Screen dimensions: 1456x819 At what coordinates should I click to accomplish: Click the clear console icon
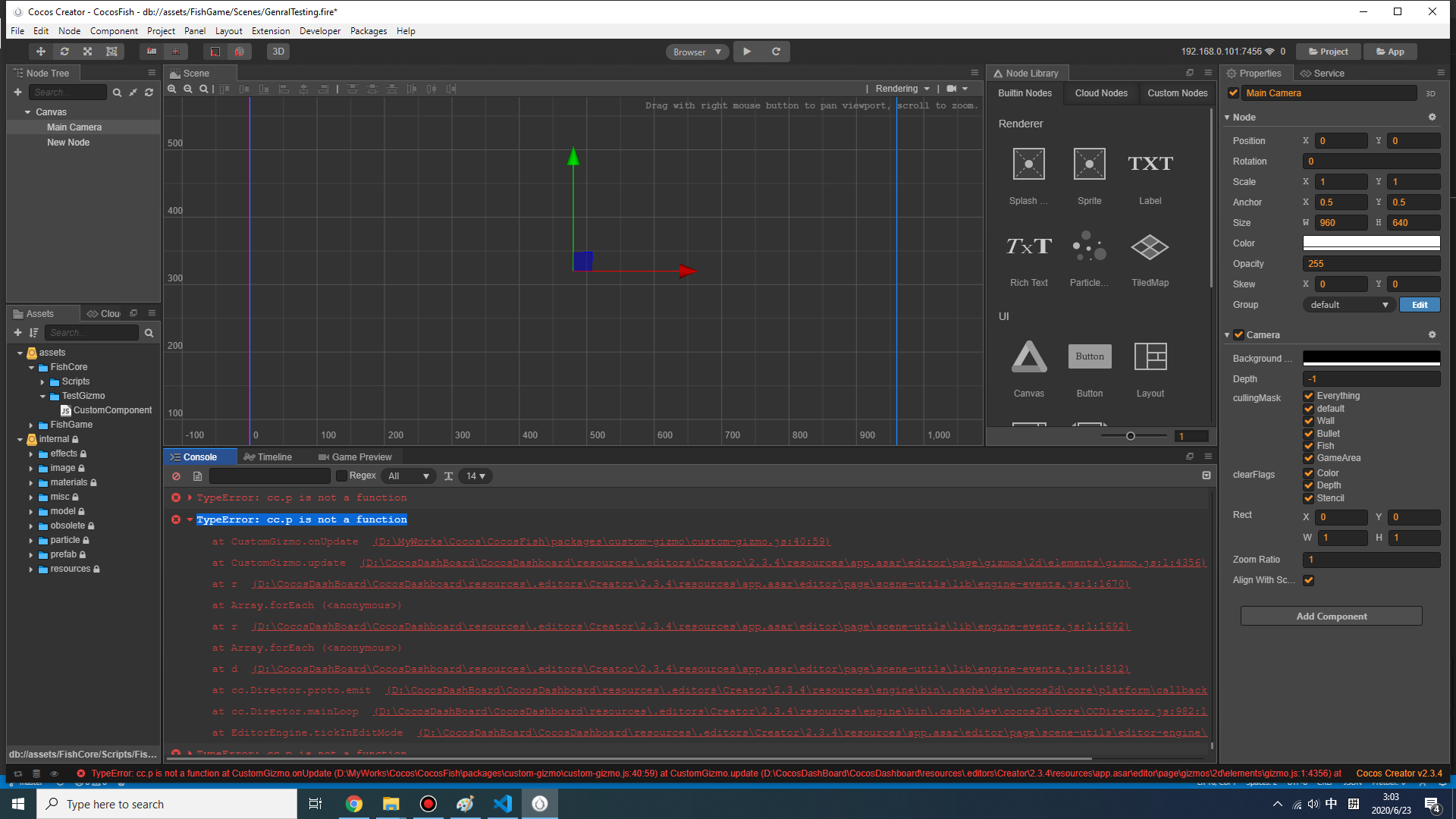tap(176, 476)
